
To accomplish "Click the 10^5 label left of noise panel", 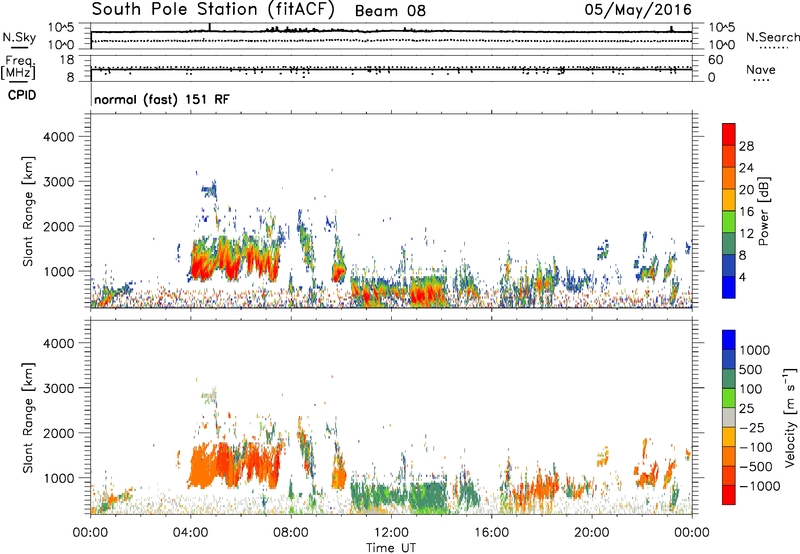I will [61, 28].
